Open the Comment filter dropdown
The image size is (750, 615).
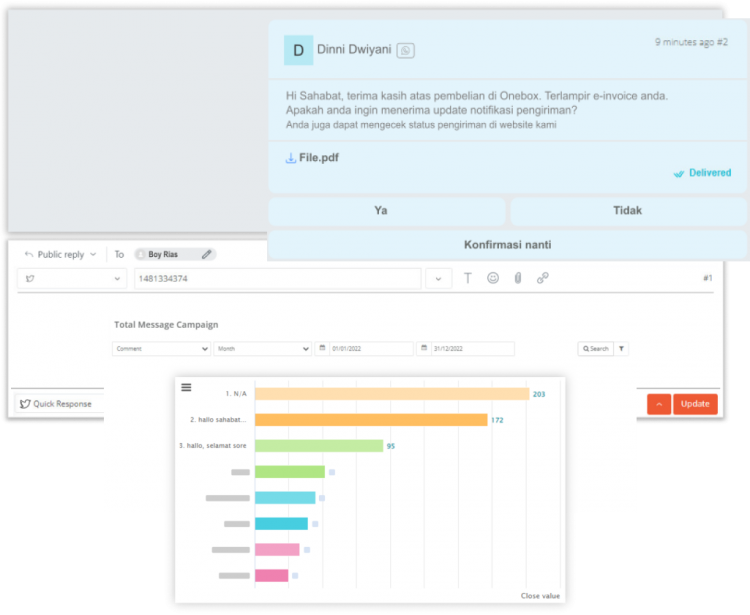pos(161,349)
